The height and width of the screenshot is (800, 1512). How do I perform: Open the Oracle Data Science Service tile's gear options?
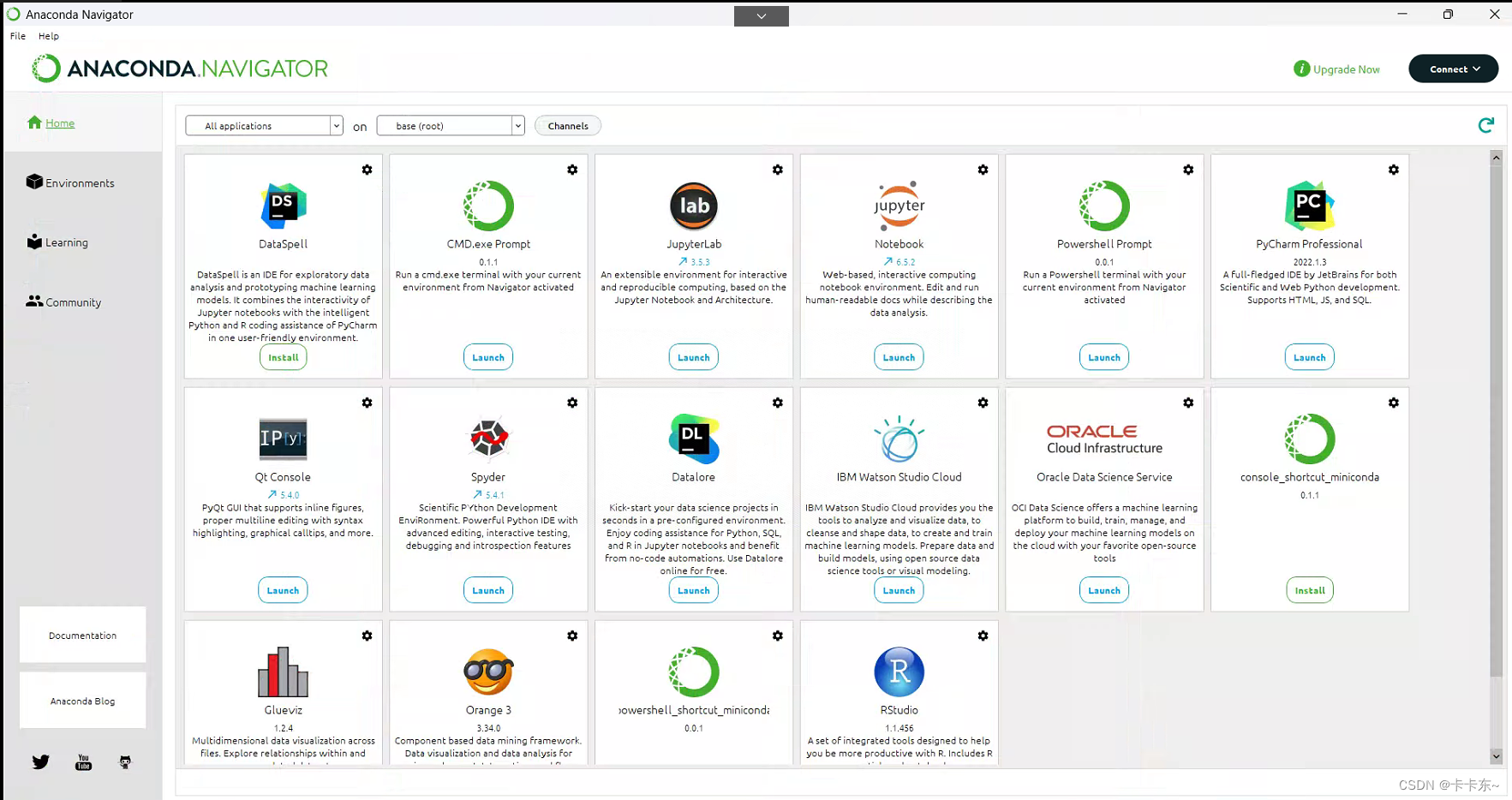[1188, 403]
